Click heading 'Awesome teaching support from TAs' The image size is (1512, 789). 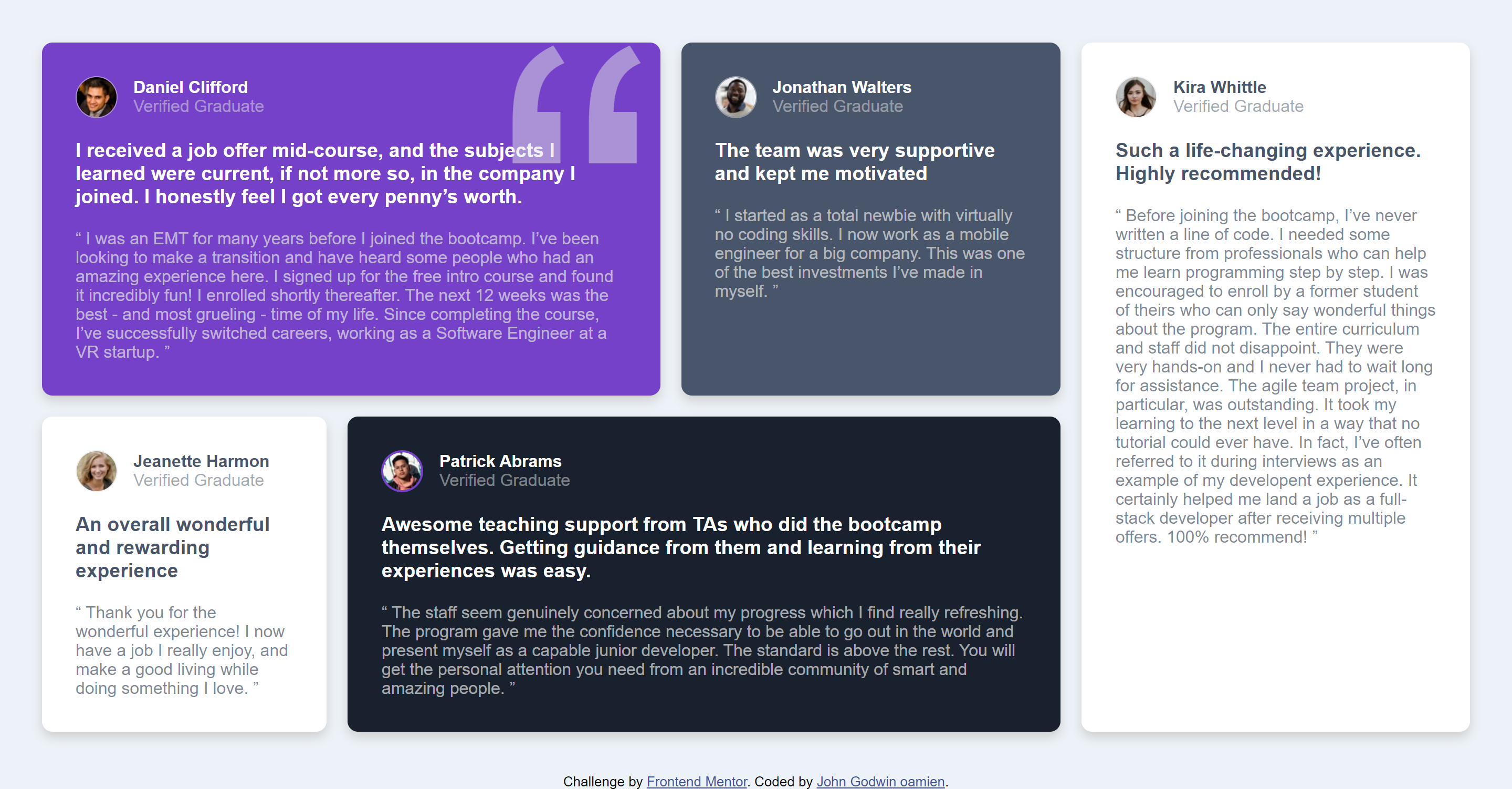pos(681,547)
